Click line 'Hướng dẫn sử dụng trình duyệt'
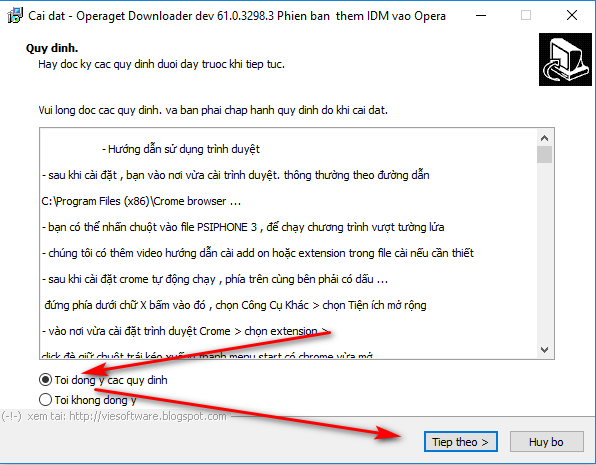The width and height of the screenshot is (596, 465). (x=181, y=149)
